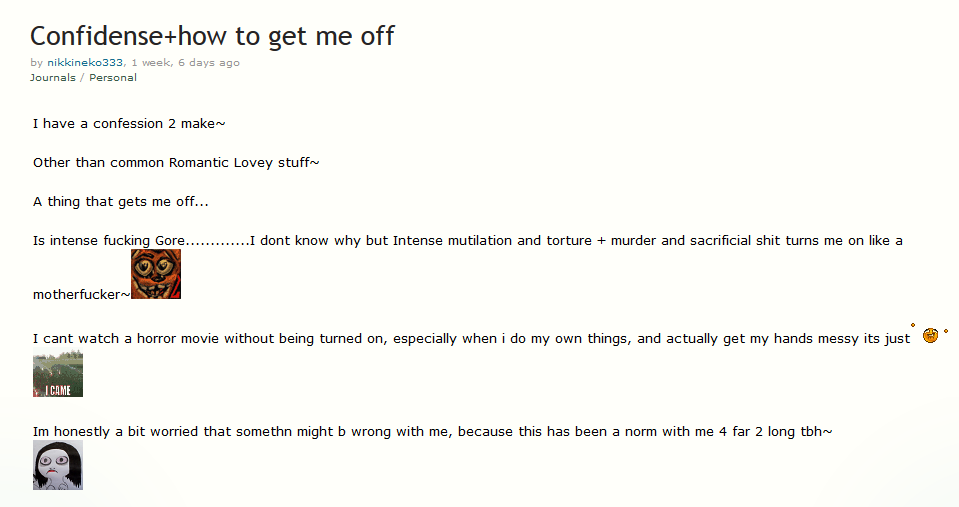Click the orange heart-eyed face emoticon

click(x=156, y=275)
